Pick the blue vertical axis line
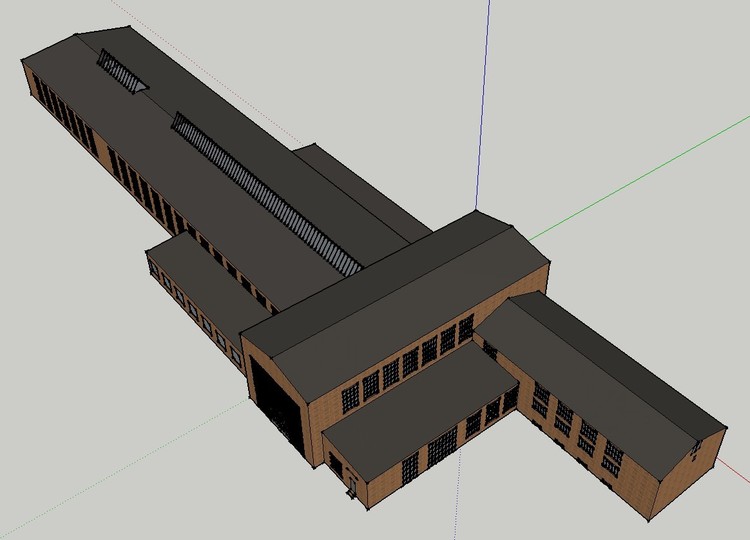 coord(483,105)
